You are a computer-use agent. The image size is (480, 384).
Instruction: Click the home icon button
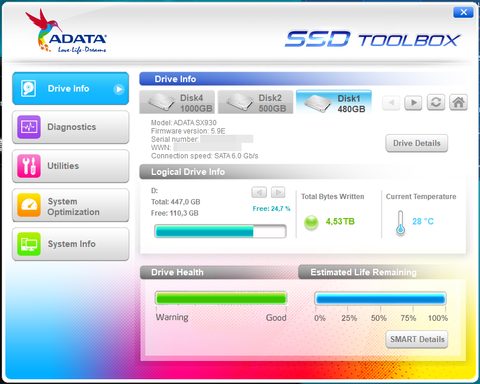(459, 103)
